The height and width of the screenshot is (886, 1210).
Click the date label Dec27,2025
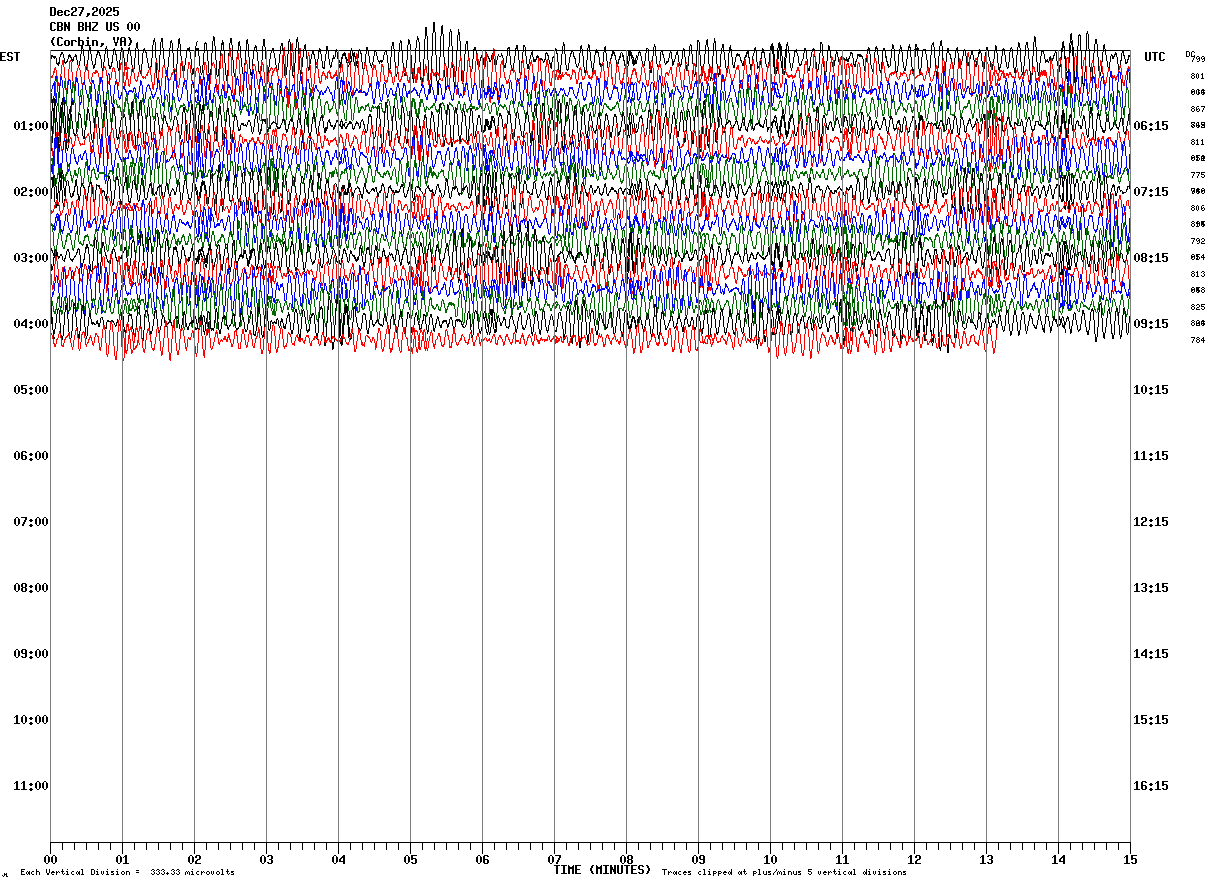(x=84, y=12)
